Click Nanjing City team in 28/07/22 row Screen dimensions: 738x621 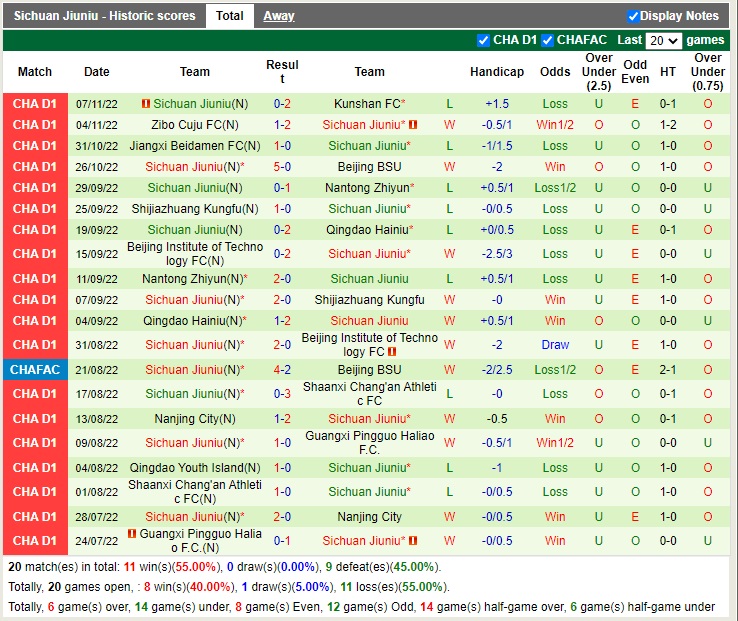pos(369,517)
